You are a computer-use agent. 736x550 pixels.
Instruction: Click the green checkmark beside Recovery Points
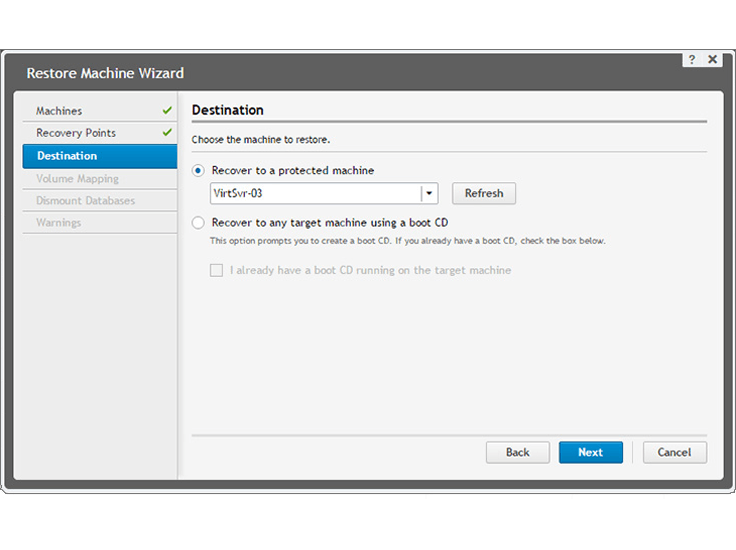167,133
